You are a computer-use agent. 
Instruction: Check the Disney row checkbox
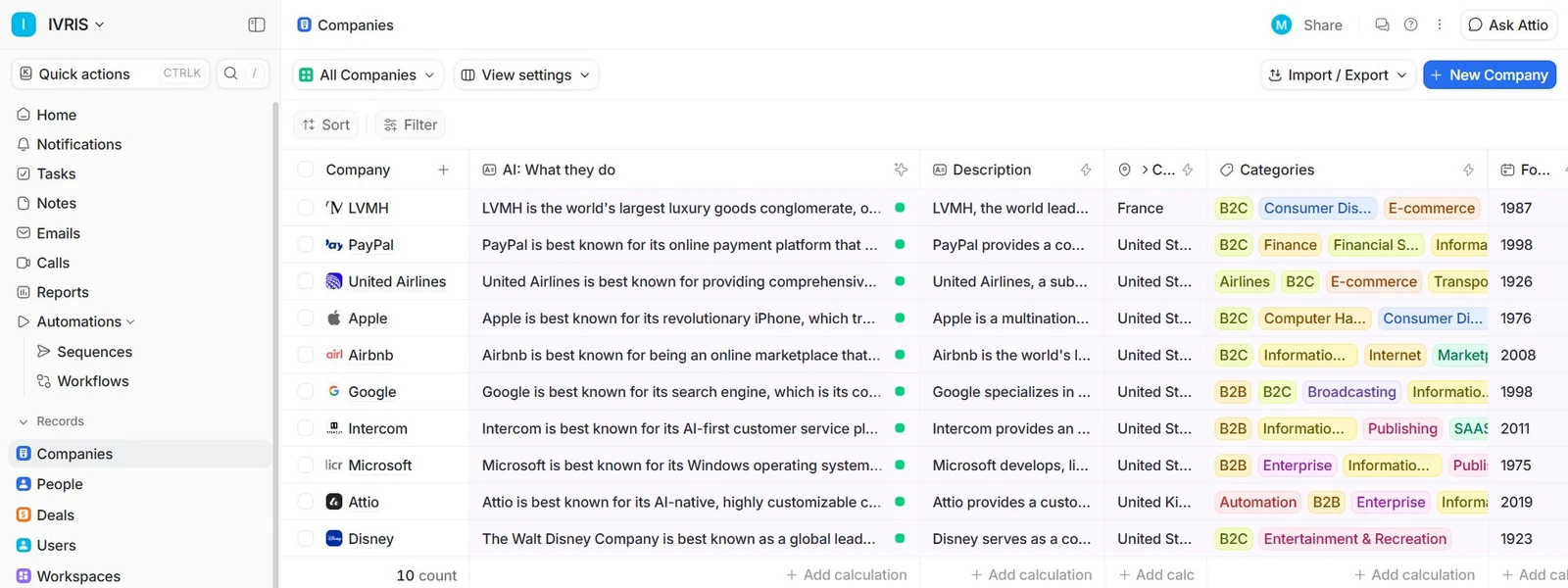coord(306,538)
